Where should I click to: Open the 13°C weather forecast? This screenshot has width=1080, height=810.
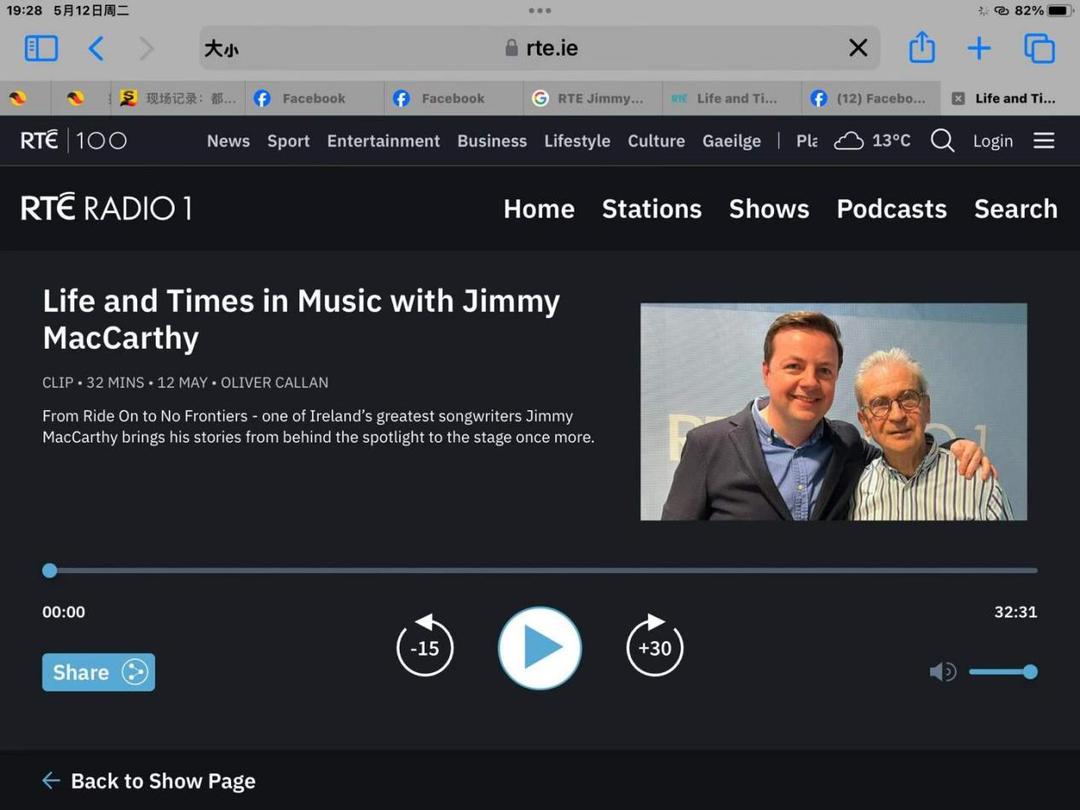click(x=891, y=141)
